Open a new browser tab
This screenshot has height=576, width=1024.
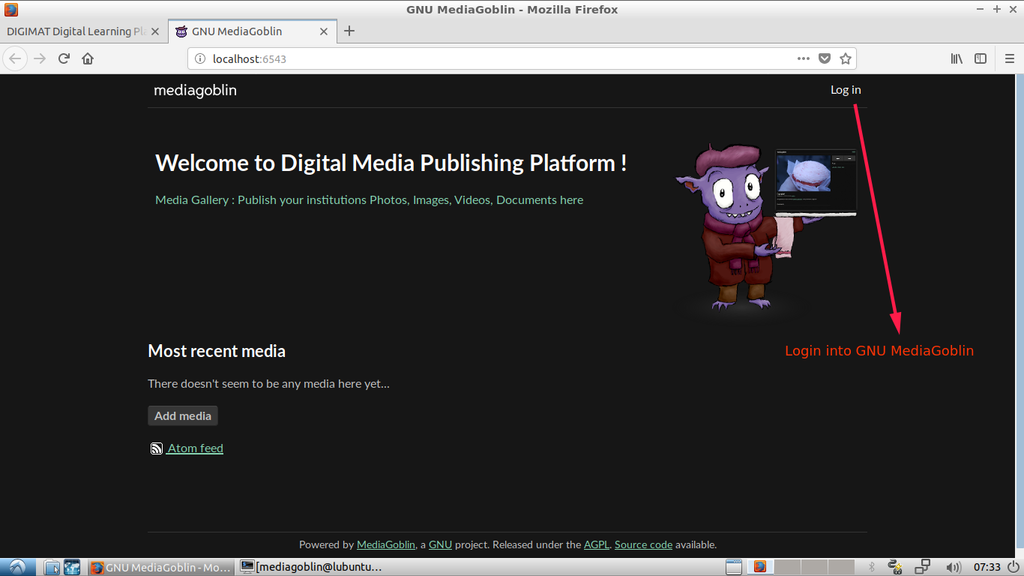[349, 31]
